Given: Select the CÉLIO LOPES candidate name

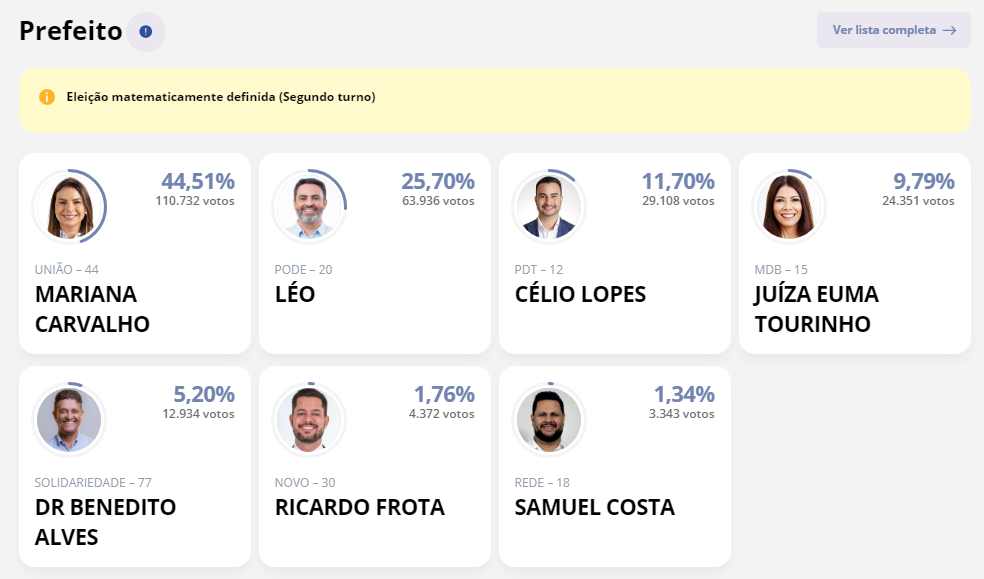Looking at the screenshot, I should tap(580, 294).
